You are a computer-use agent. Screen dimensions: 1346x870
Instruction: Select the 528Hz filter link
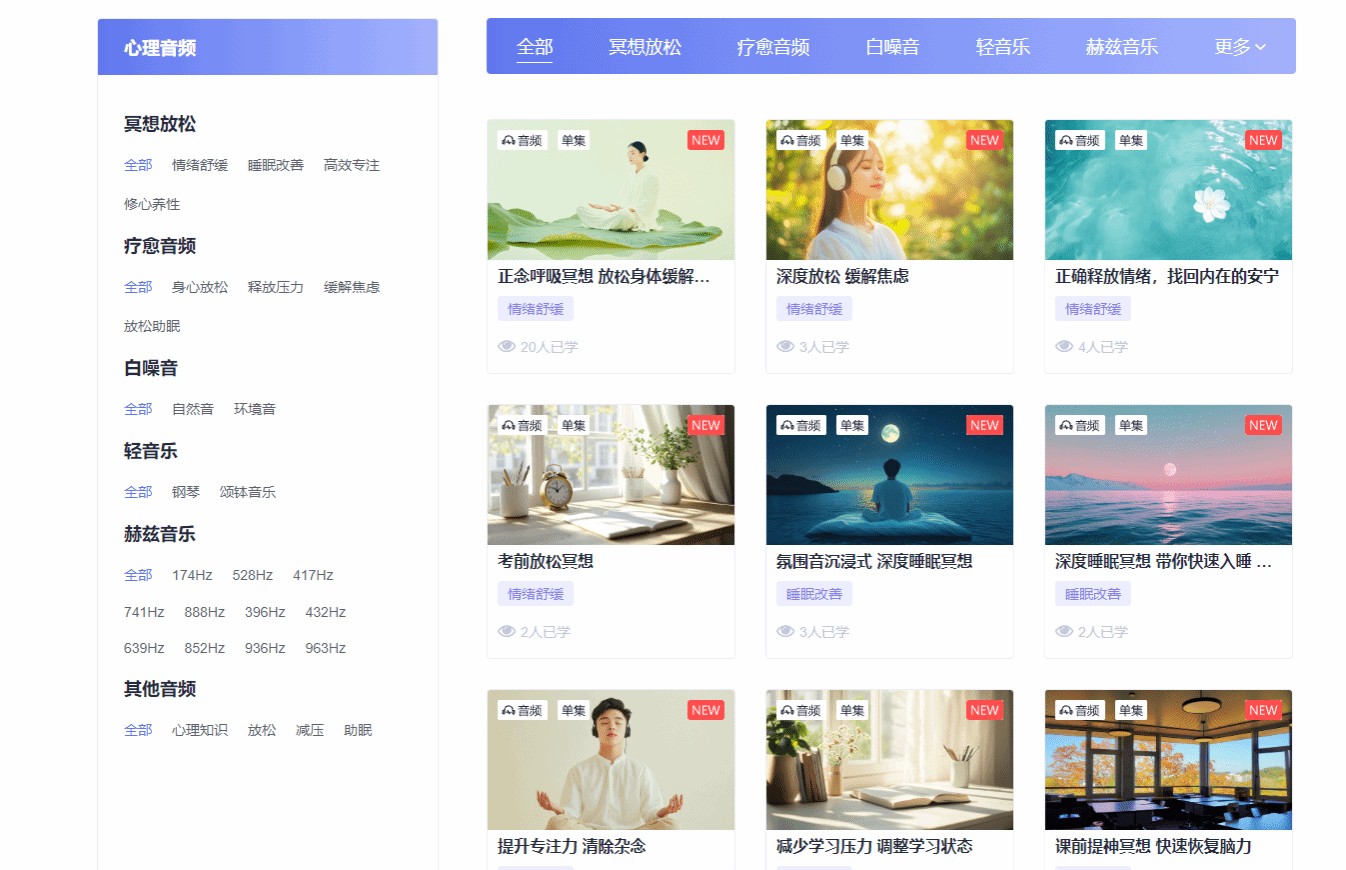[252, 575]
